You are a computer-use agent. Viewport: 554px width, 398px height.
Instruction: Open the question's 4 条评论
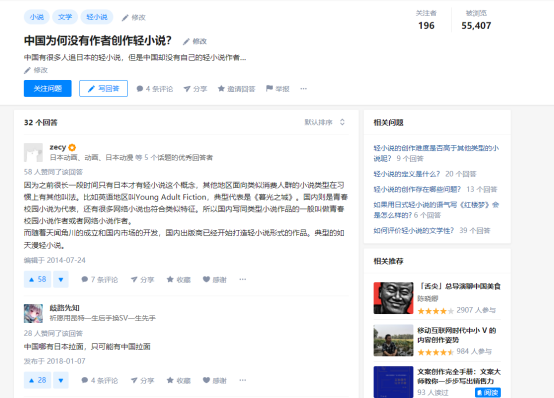tap(155, 89)
